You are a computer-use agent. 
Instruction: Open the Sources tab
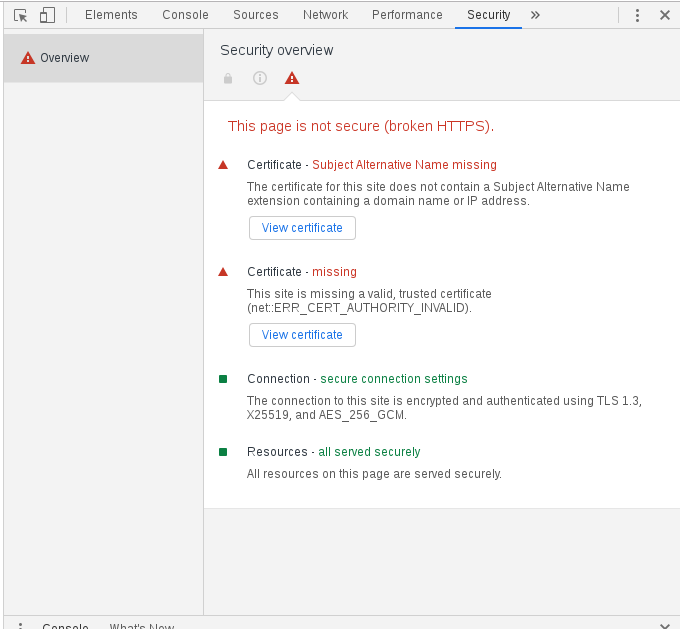[255, 15]
